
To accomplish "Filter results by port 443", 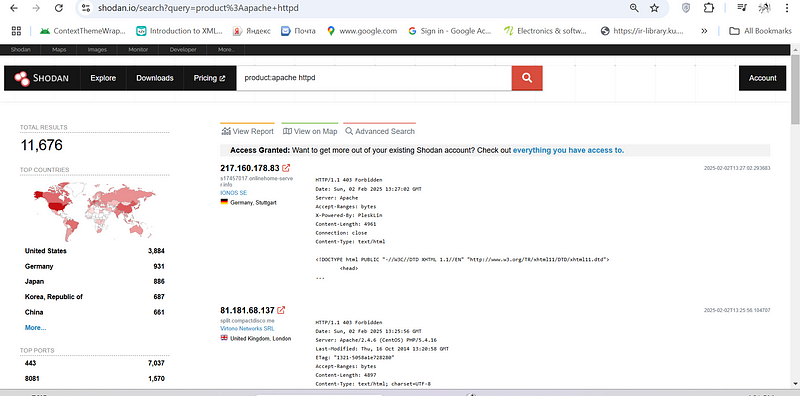I will pyautogui.click(x=94, y=363).
